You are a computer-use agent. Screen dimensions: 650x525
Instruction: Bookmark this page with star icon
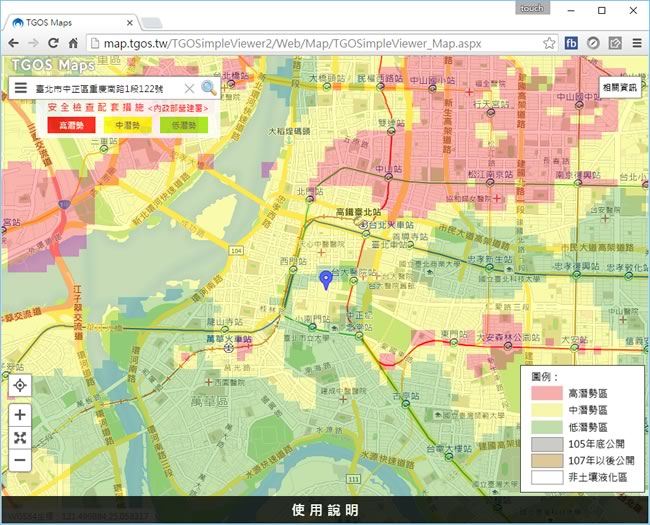pyautogui.click(x=549, y=43)
